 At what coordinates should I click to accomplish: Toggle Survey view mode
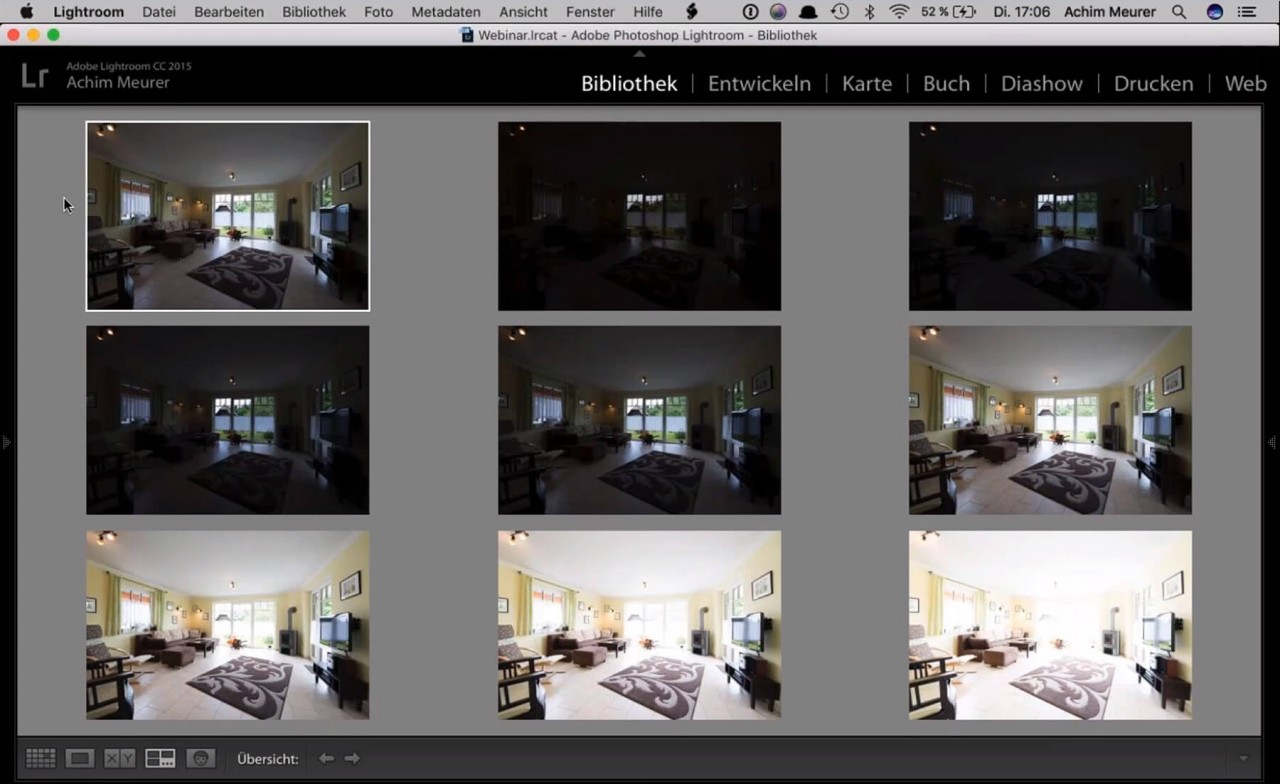tap(160, 758)
